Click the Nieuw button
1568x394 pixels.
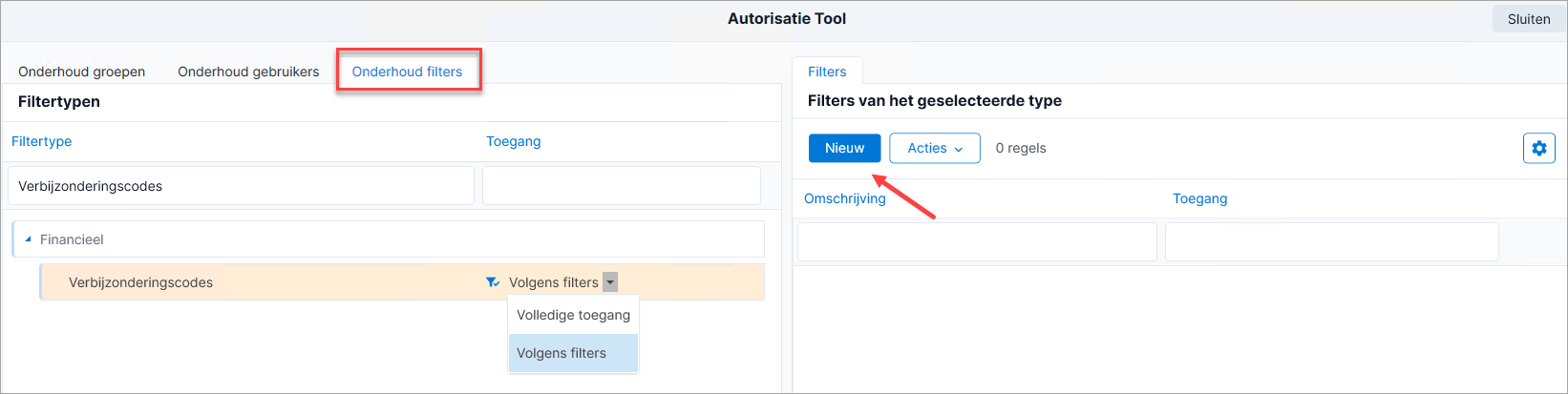(x=844, y=148)
